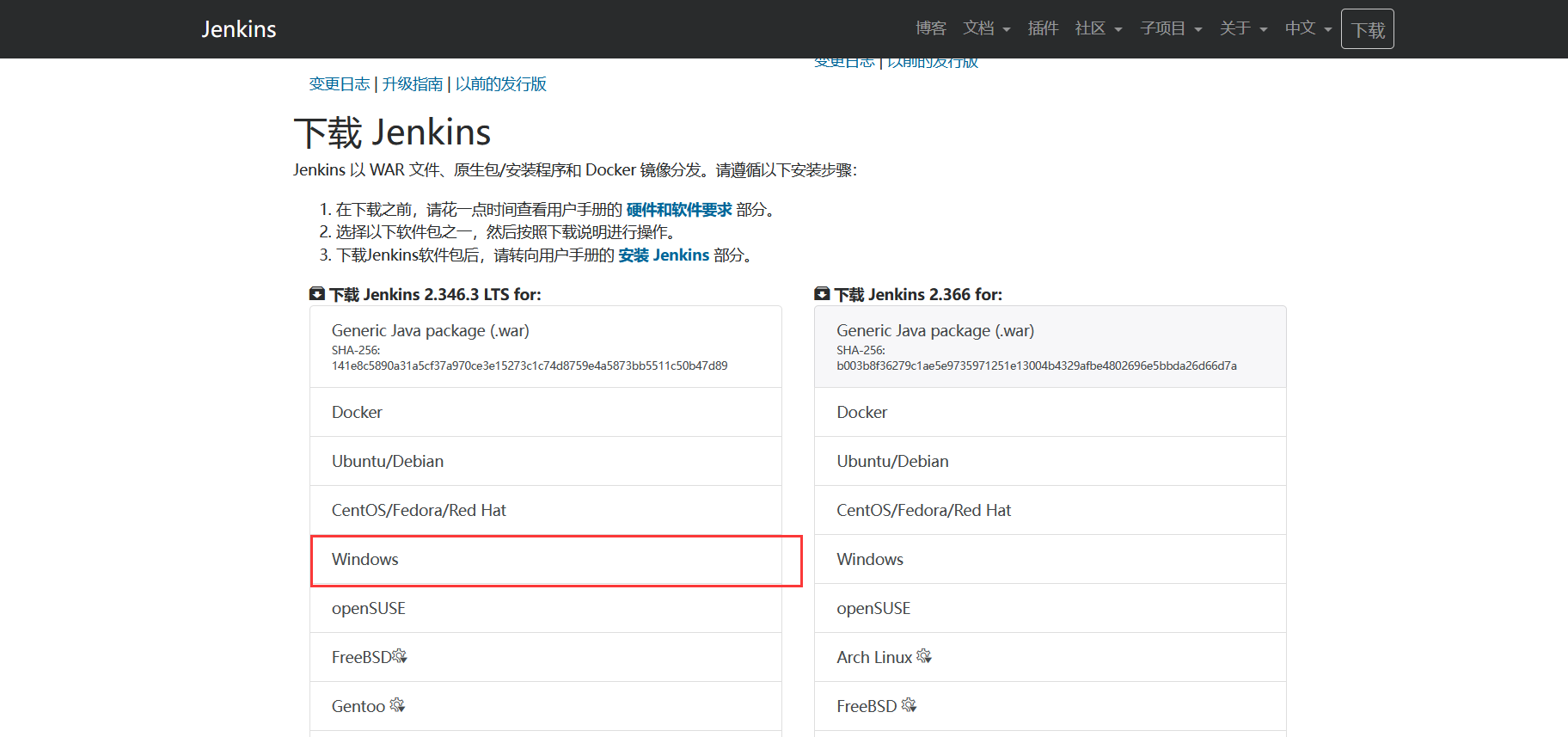The width and height of the screenshot is (1568, 737).
Task: Select weekly 2.366 Ubuntu/Debian option
Action: (1050, 461)
